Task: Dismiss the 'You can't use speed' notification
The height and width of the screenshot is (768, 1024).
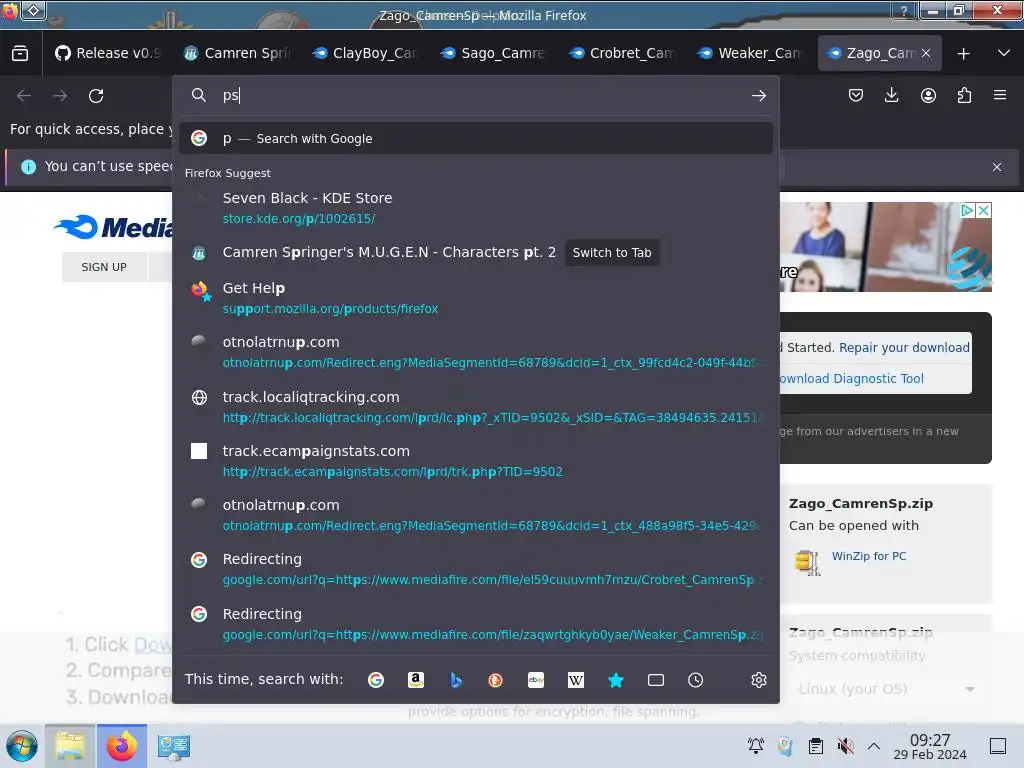Action: pyautogui.click(x=997, y=167)
